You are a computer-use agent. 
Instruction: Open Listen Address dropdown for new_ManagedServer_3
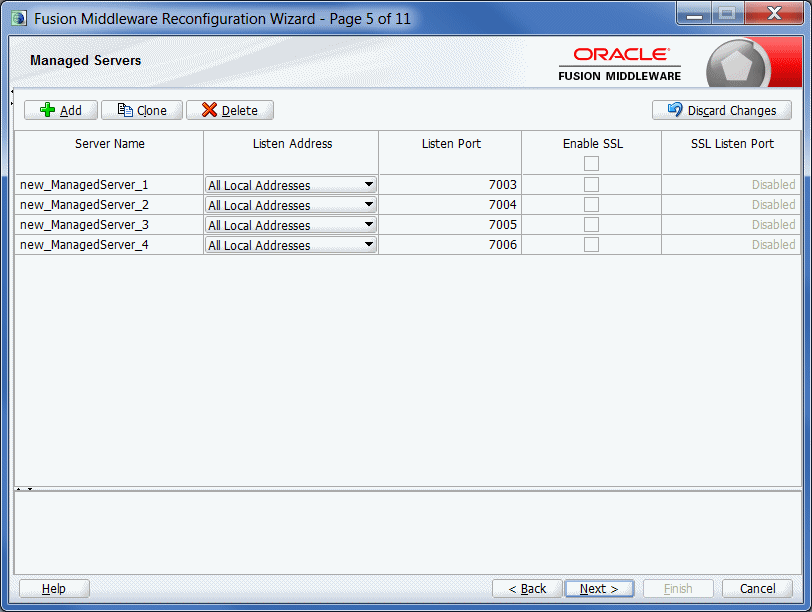coord(291,225)
